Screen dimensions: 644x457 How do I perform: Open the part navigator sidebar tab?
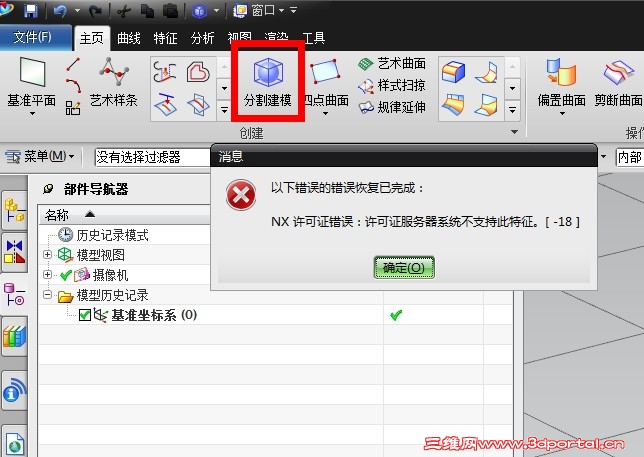14,294
